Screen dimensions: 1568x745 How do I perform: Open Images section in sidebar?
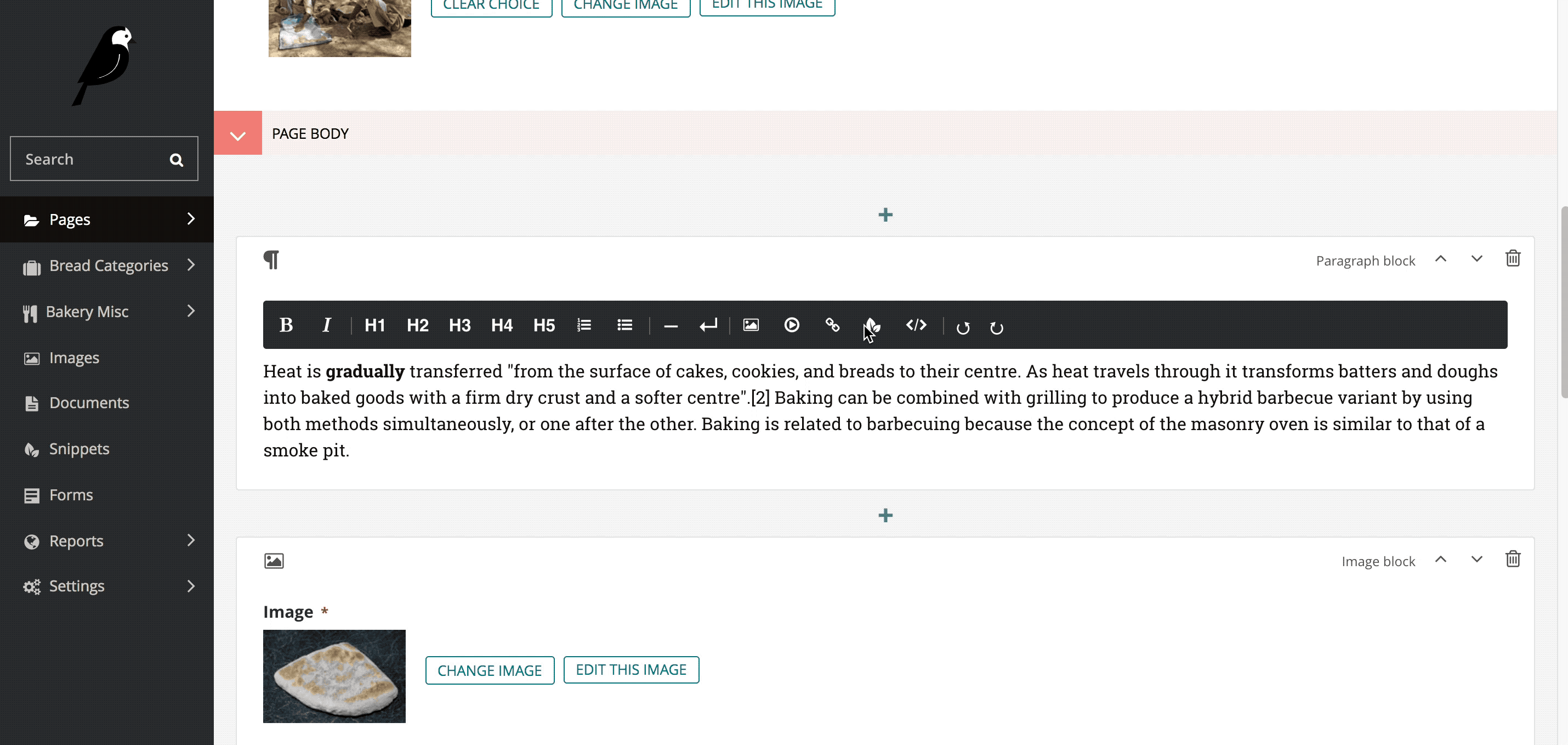74,357
